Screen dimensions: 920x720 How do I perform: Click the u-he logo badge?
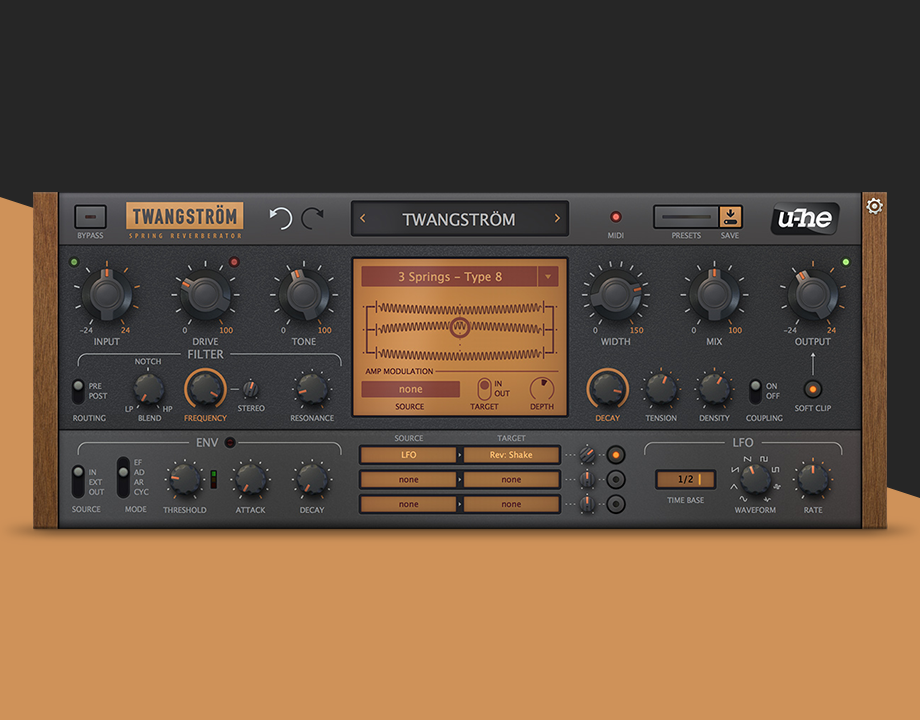click(805, 218)
